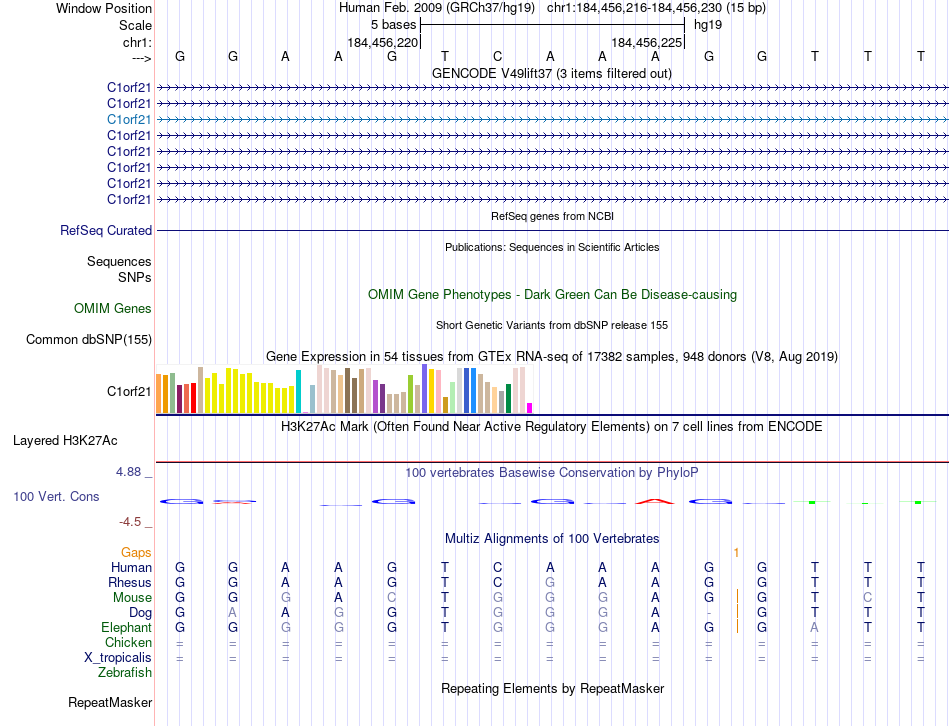Click the hg19 text beside scale bar
The width and height of the screenshot is (950, 726).
point(708,25)
